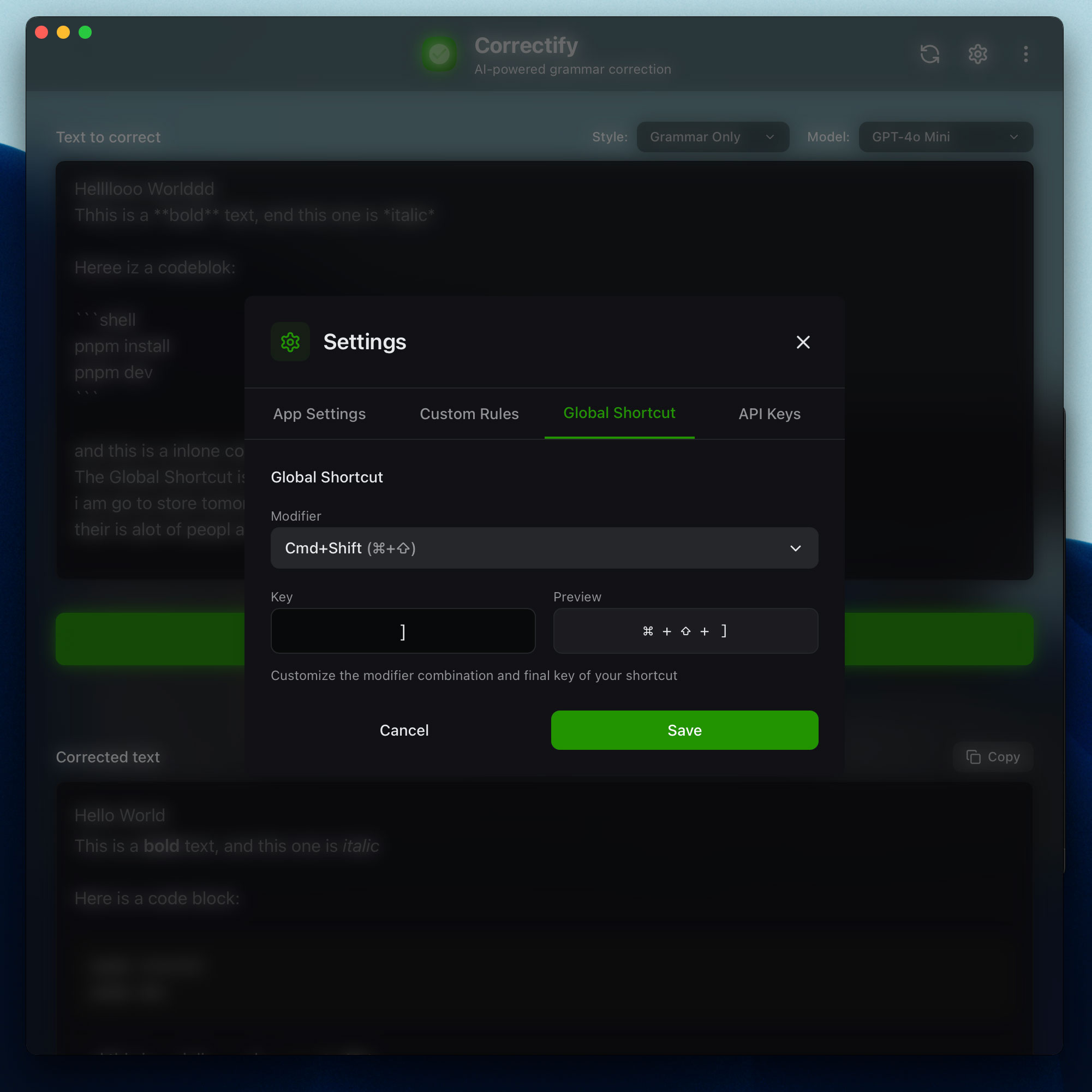Open the Style dropdown showing Grammar Only
Viewport: 1092px width, 1092px height.
tap(713, 137)
